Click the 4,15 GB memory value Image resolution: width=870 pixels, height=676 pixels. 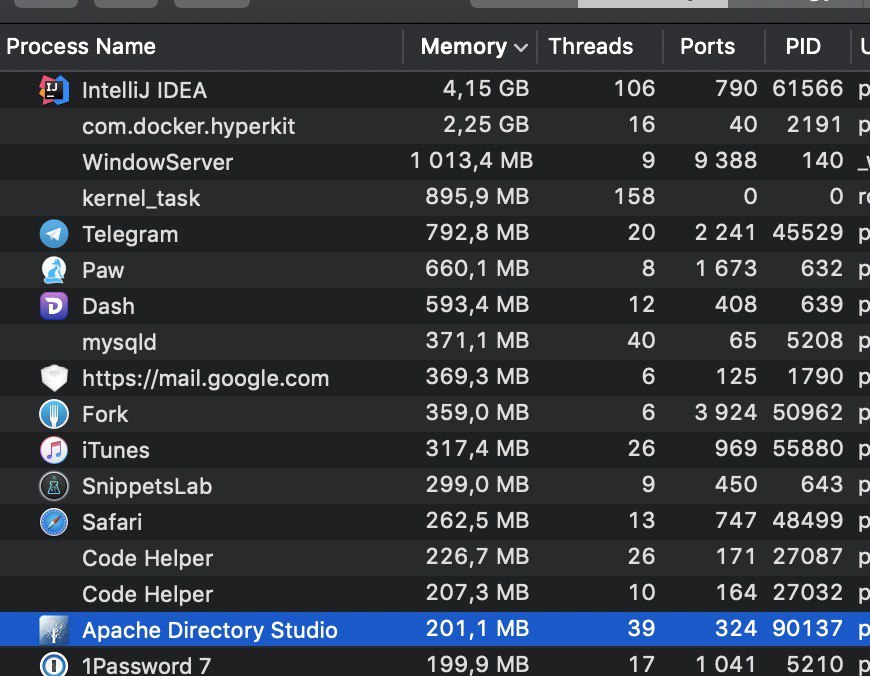click(x=486, y=89)
